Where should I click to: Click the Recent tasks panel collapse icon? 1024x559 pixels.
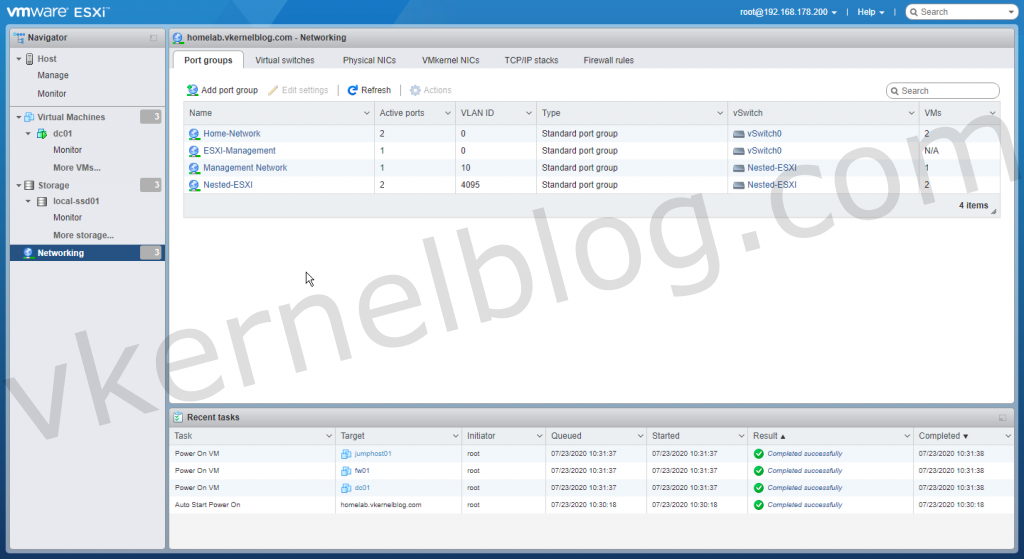point(1002,417)
